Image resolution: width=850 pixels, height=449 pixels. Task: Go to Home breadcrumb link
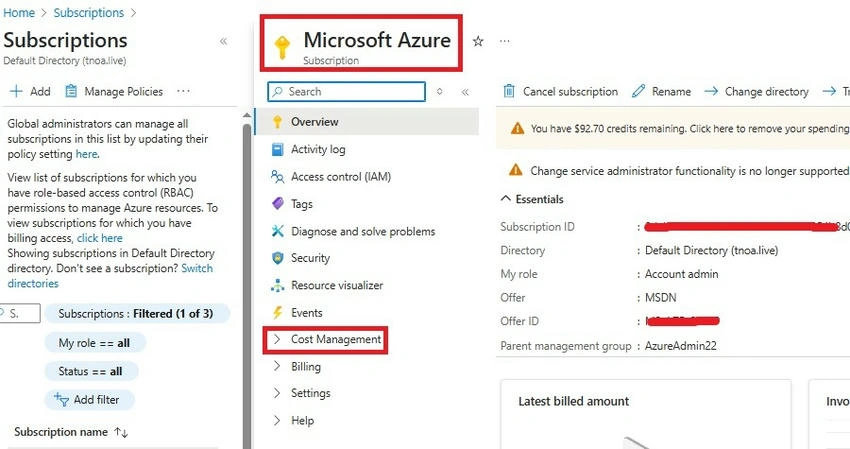click(x=19, y=12)
